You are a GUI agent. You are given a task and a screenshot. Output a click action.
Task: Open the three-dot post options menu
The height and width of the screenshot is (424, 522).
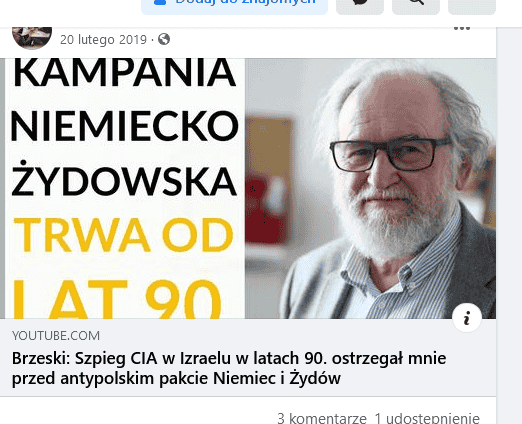(x=462, y=28)
